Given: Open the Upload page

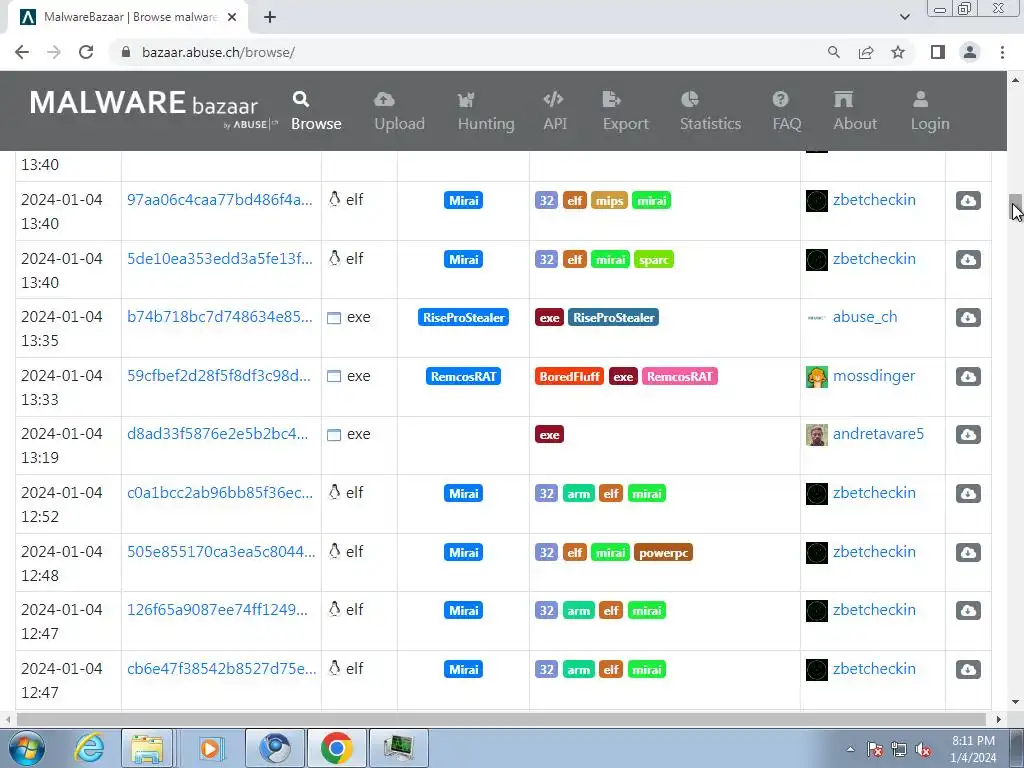Looking at the screenshot, I should click(x=399, y=111).
